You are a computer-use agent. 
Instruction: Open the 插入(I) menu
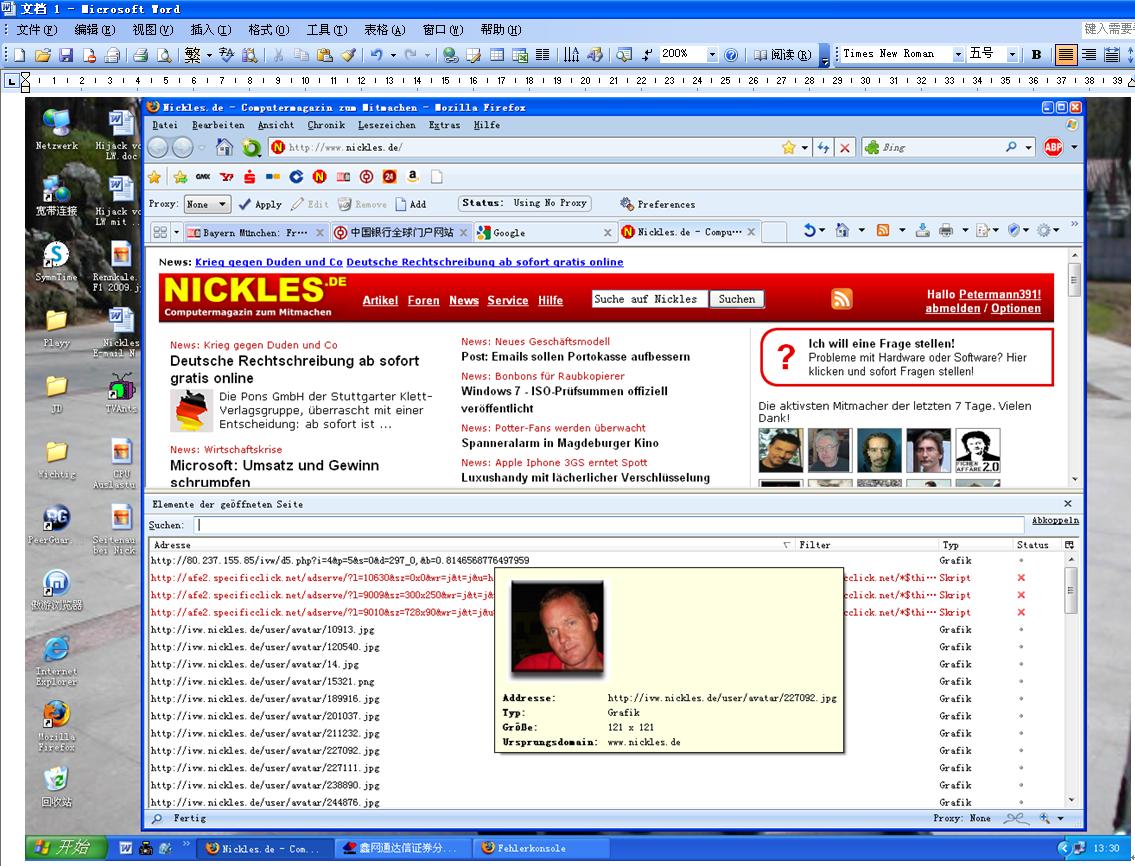[211, 30]
